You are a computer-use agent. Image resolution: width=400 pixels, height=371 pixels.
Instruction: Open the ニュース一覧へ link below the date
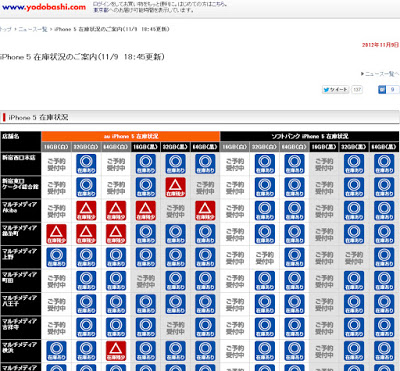[380, 74]
